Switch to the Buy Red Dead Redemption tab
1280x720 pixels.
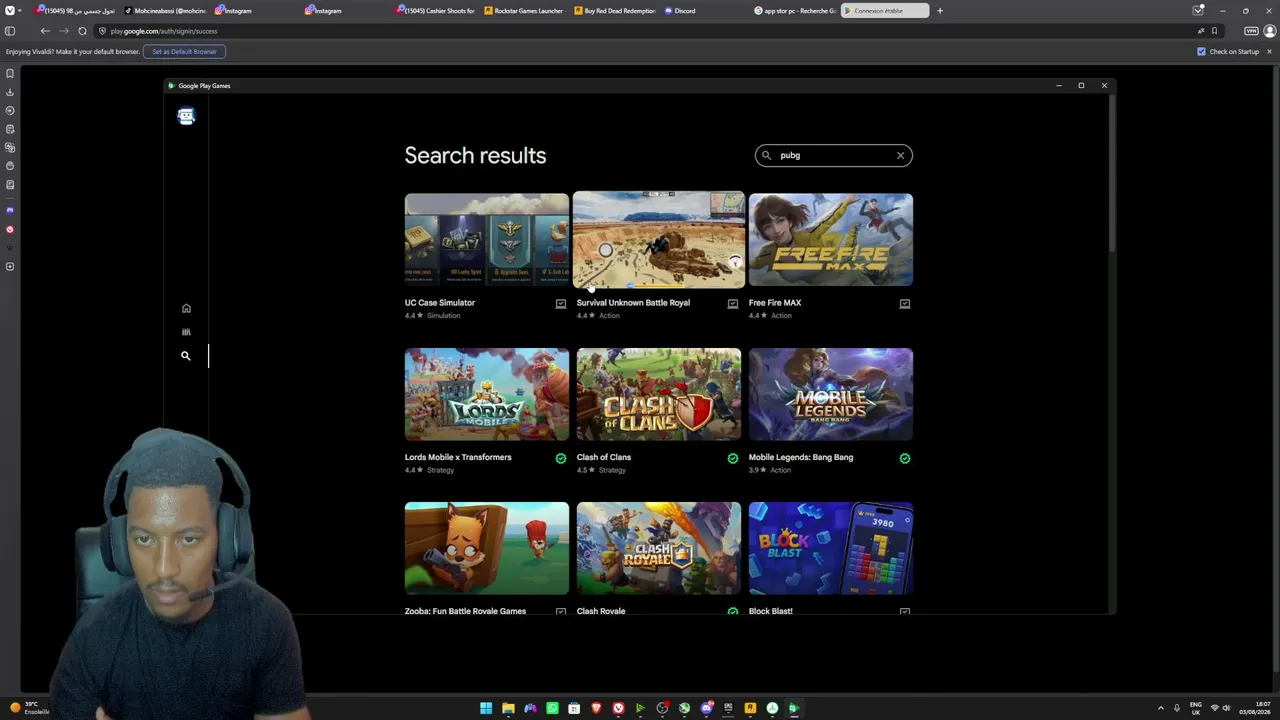tap(615, 11)
